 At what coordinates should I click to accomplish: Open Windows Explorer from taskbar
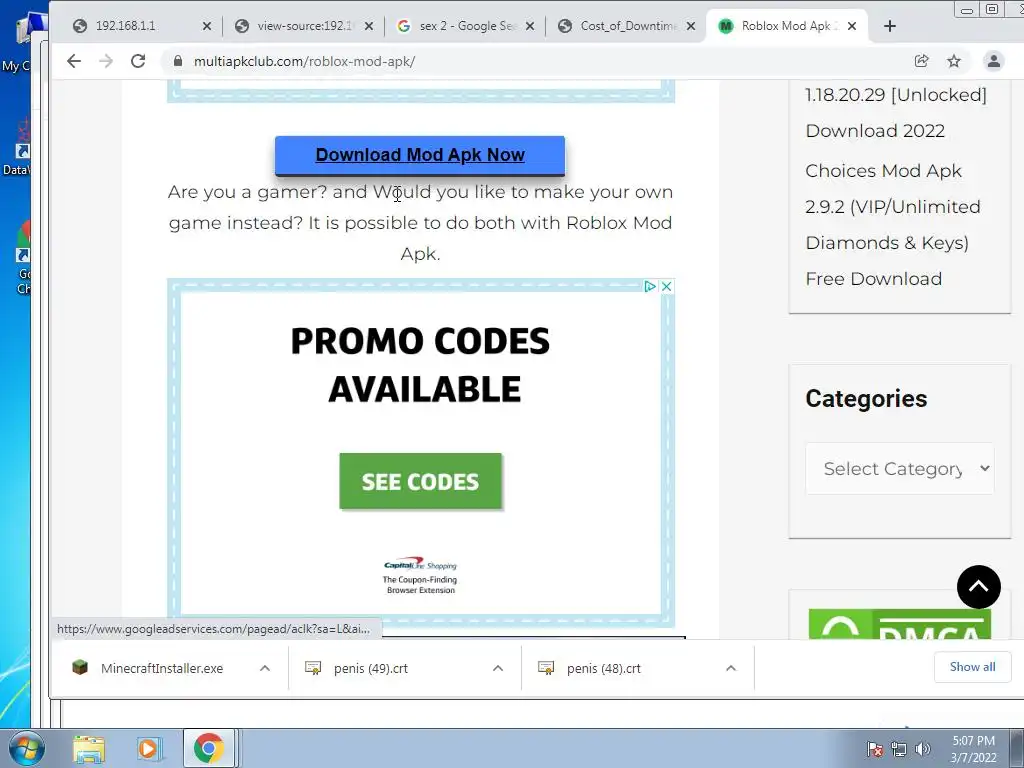tap(88, 748)
